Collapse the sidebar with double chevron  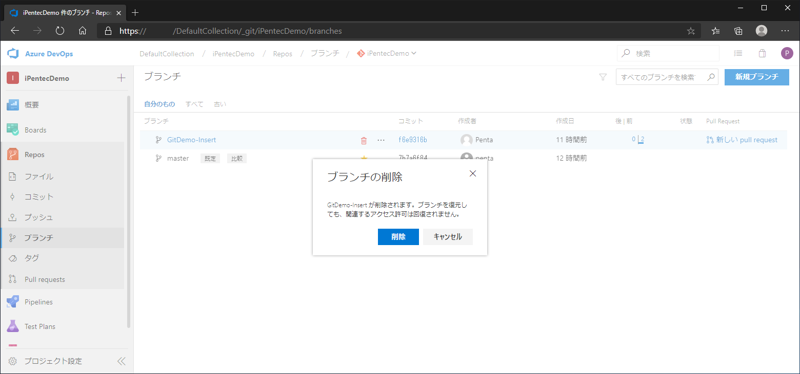coord(121,361)
